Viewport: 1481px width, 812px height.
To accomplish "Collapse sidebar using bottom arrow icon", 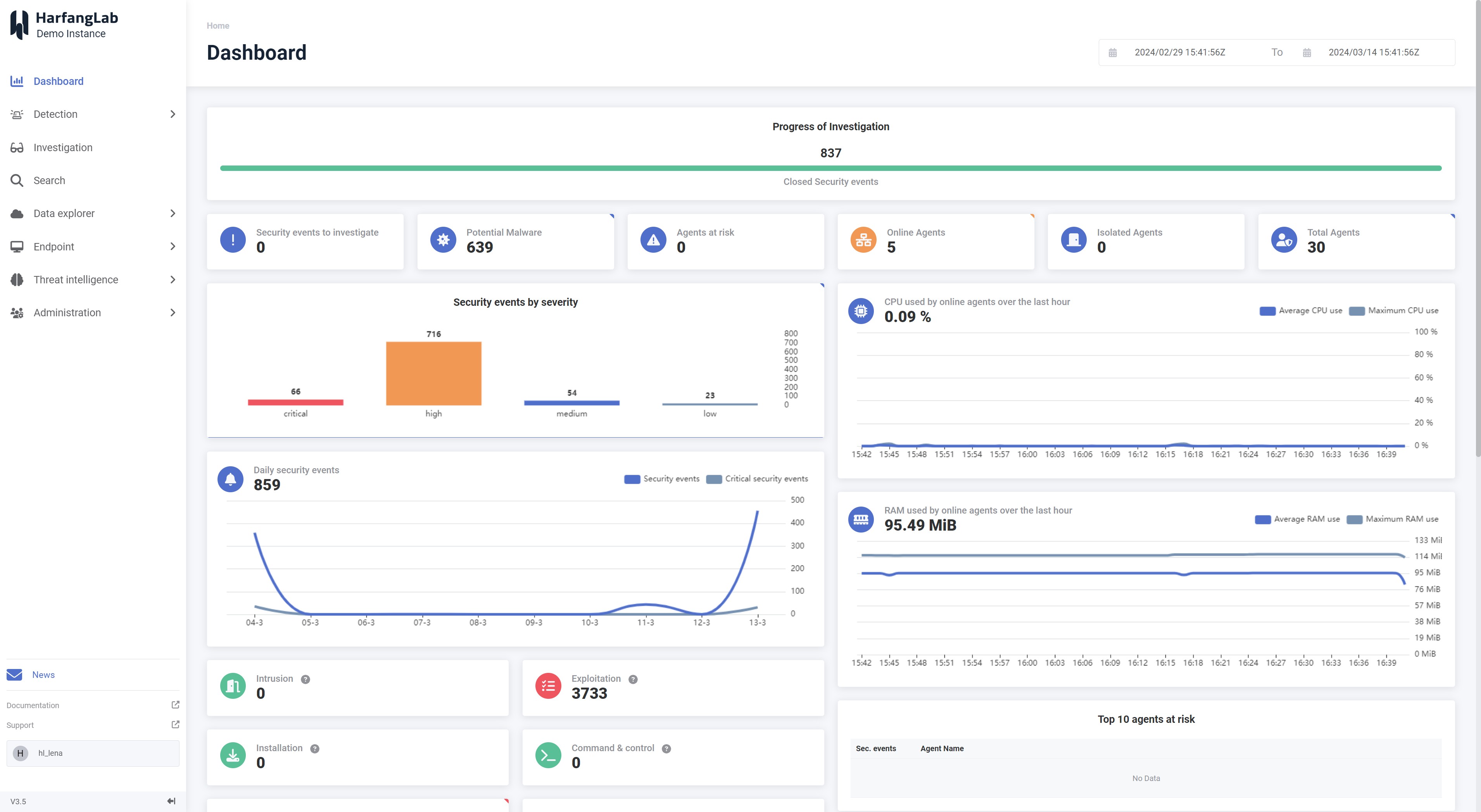I will [171, 801].
